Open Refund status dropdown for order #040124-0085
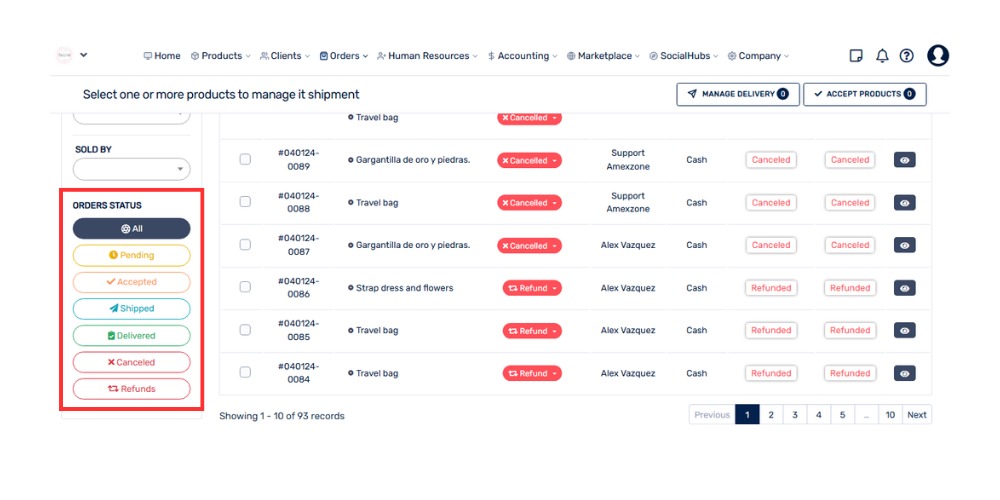Image resolution: width=1000 pixels, height=500 pixels. [x=533, y=331]
